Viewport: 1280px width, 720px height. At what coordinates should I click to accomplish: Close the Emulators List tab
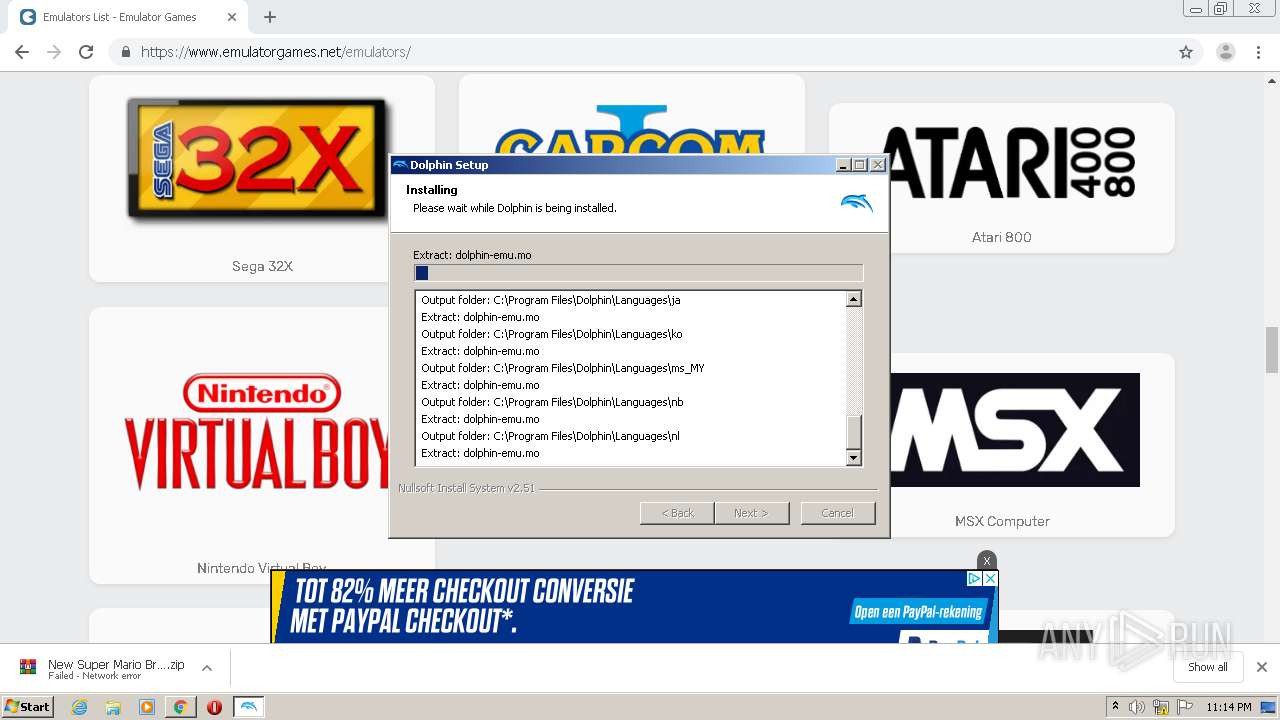click(232, 17)
